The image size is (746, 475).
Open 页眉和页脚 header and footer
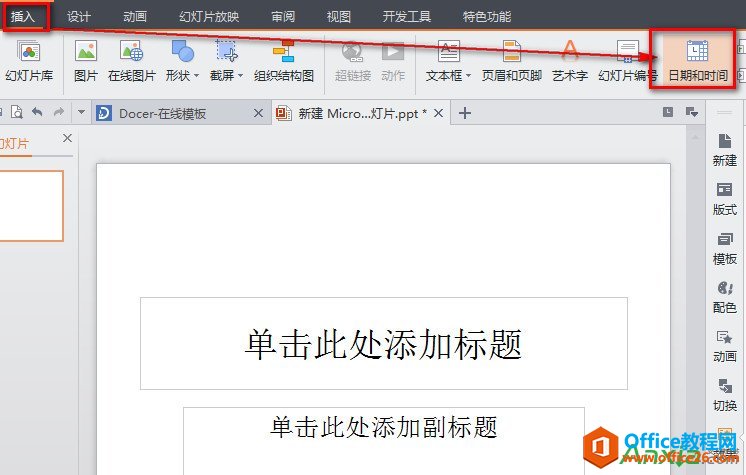[511, 62]
